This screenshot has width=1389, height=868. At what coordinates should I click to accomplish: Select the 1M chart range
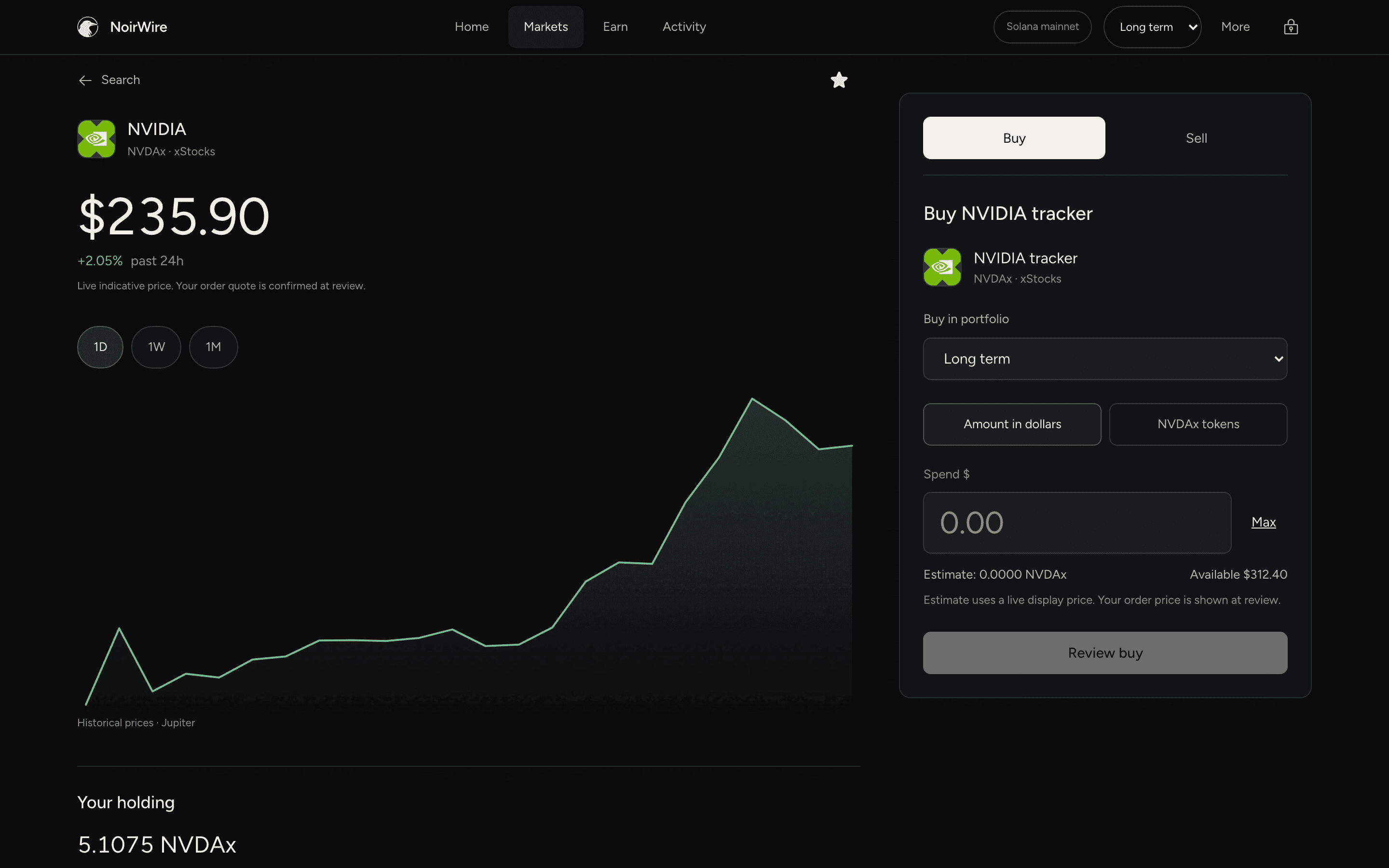[x=214, y=347]
